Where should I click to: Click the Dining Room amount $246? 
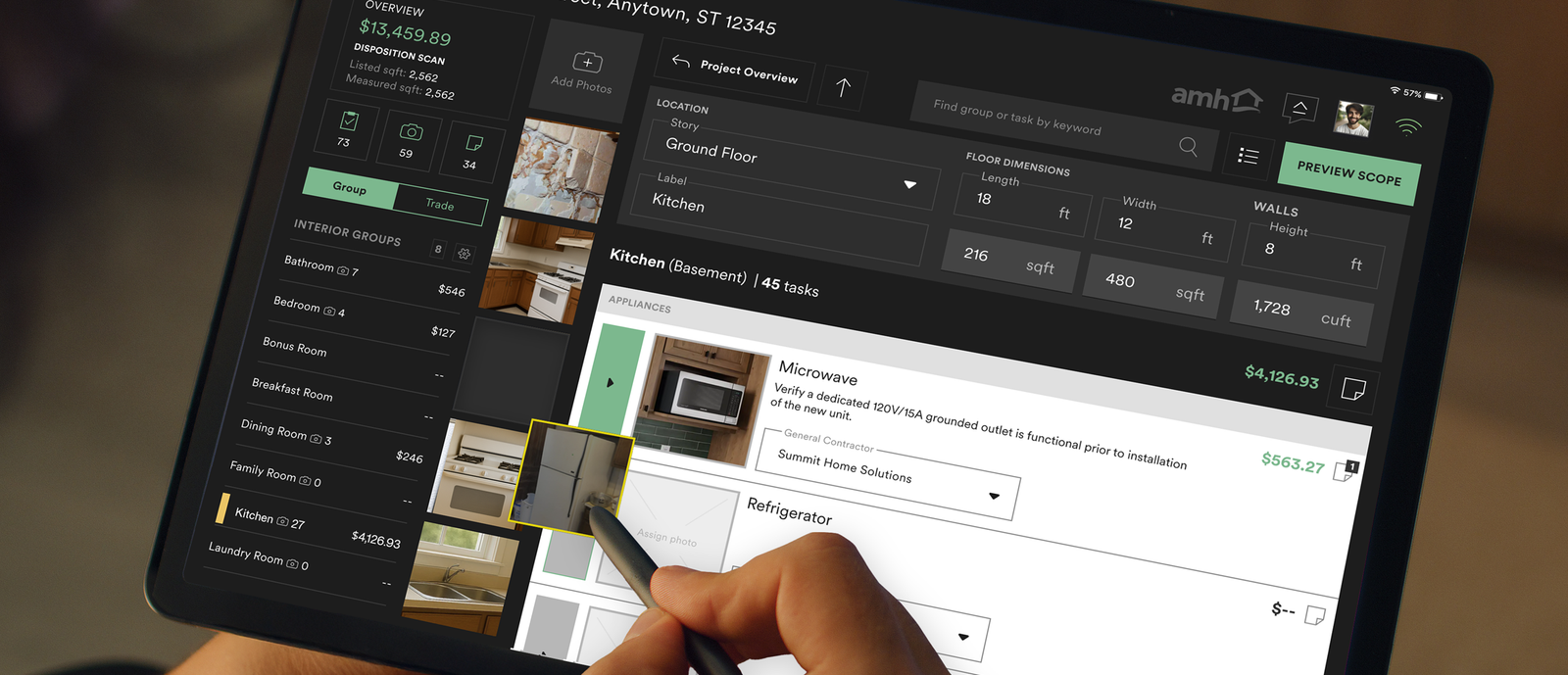click(410, 457)
